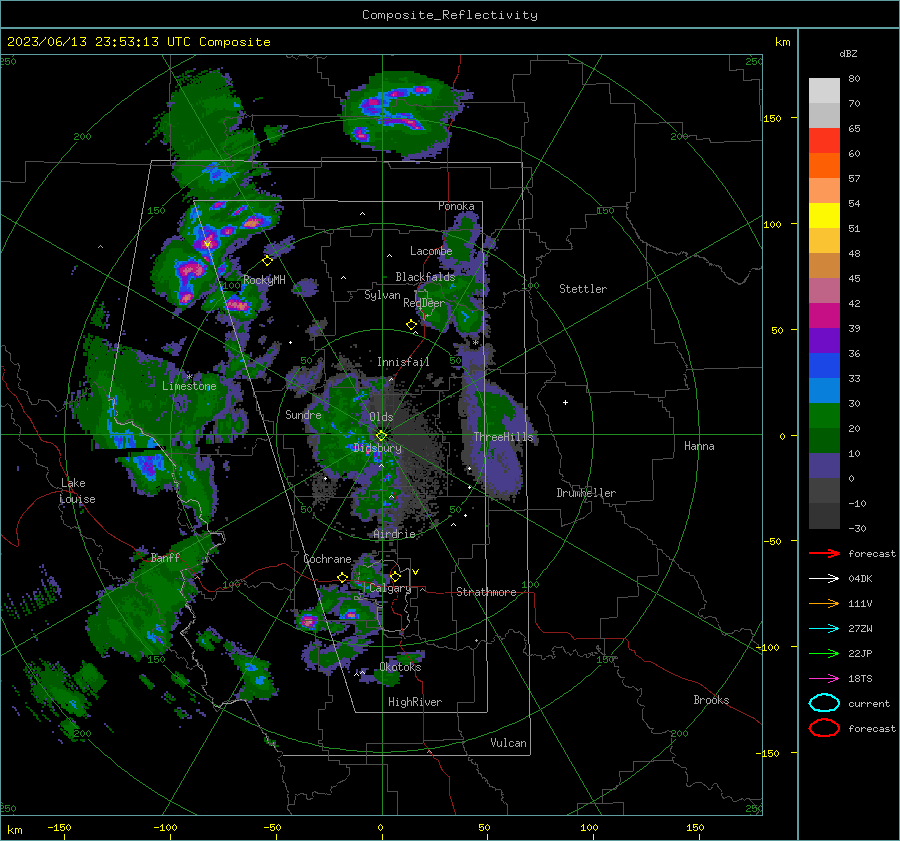Click the light blue dBZ legend swatch
Screen dimensions: 900x841
824,391
